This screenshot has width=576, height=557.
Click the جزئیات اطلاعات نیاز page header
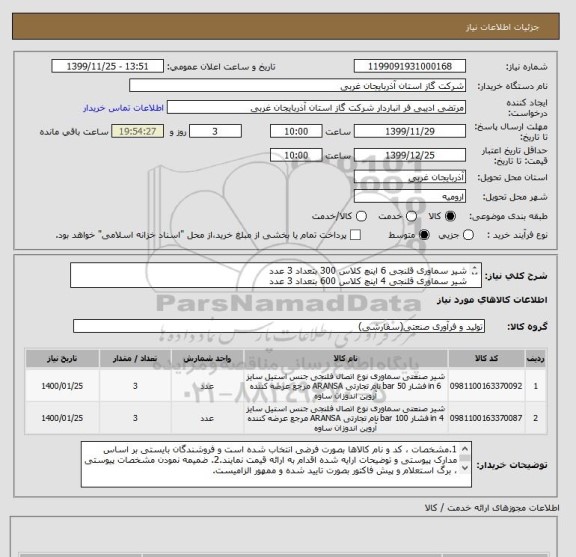pos(503,27)
